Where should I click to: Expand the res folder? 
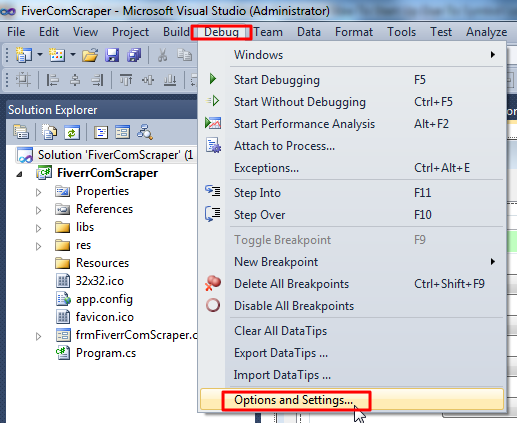pos(39,246)
